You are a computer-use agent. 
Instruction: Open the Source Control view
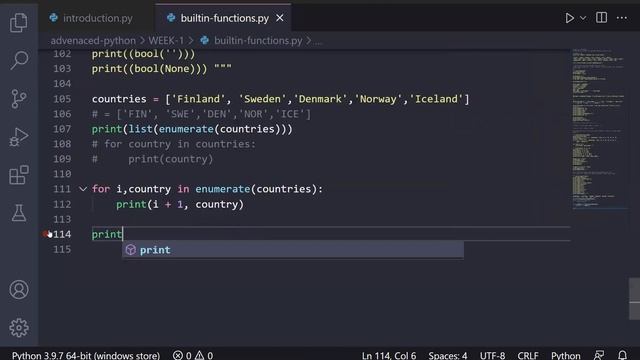coord(19,99)
